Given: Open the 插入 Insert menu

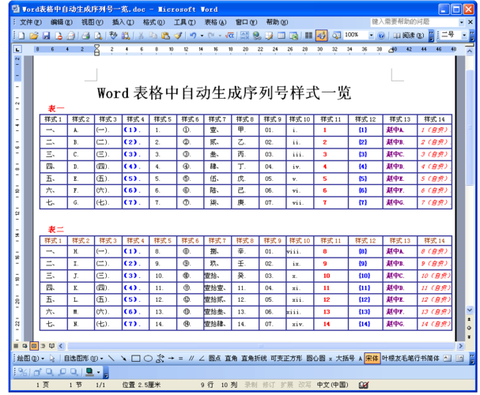Looking at the screenshot, I should click(x=123, y=22).
